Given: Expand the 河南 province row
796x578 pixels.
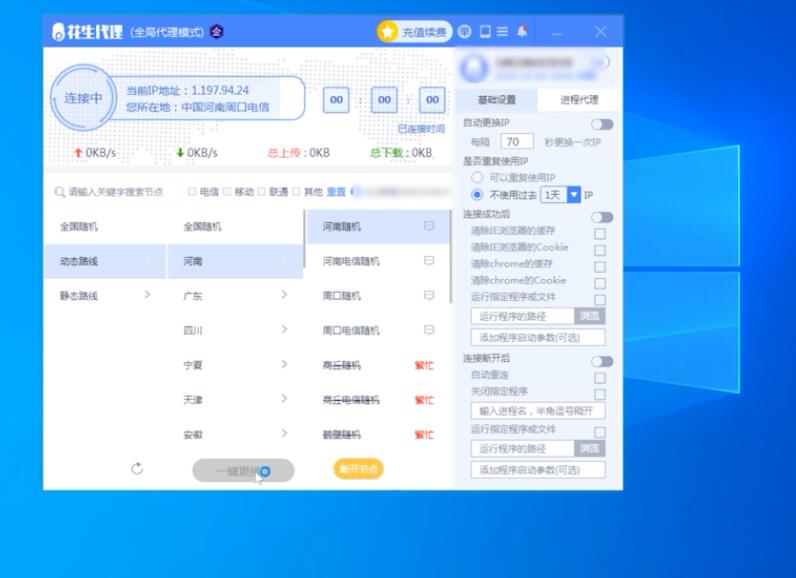Looking at the screenshot, I should click(235, 261).
